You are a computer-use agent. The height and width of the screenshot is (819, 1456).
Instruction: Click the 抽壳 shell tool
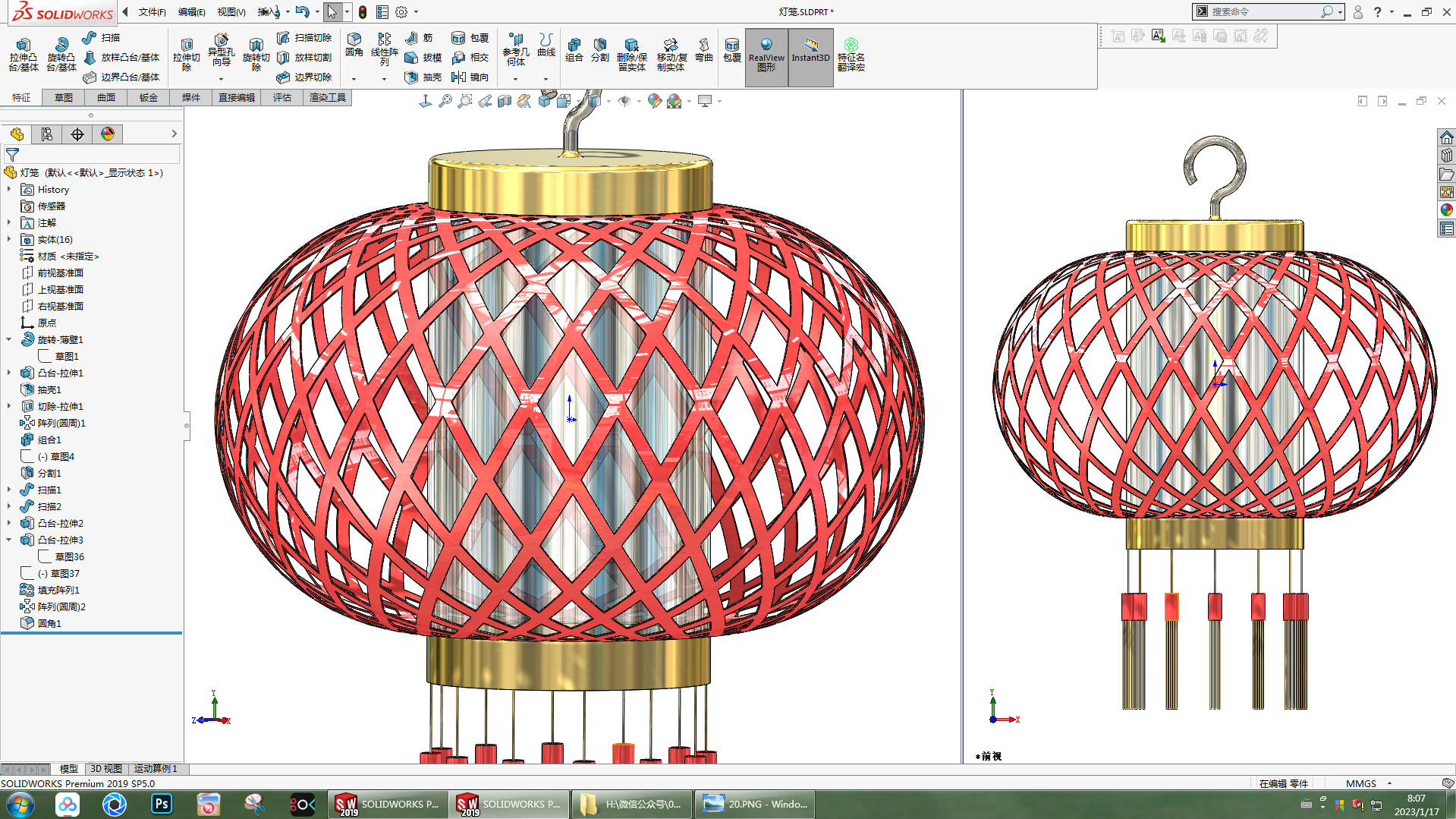[x=423, y=77]
